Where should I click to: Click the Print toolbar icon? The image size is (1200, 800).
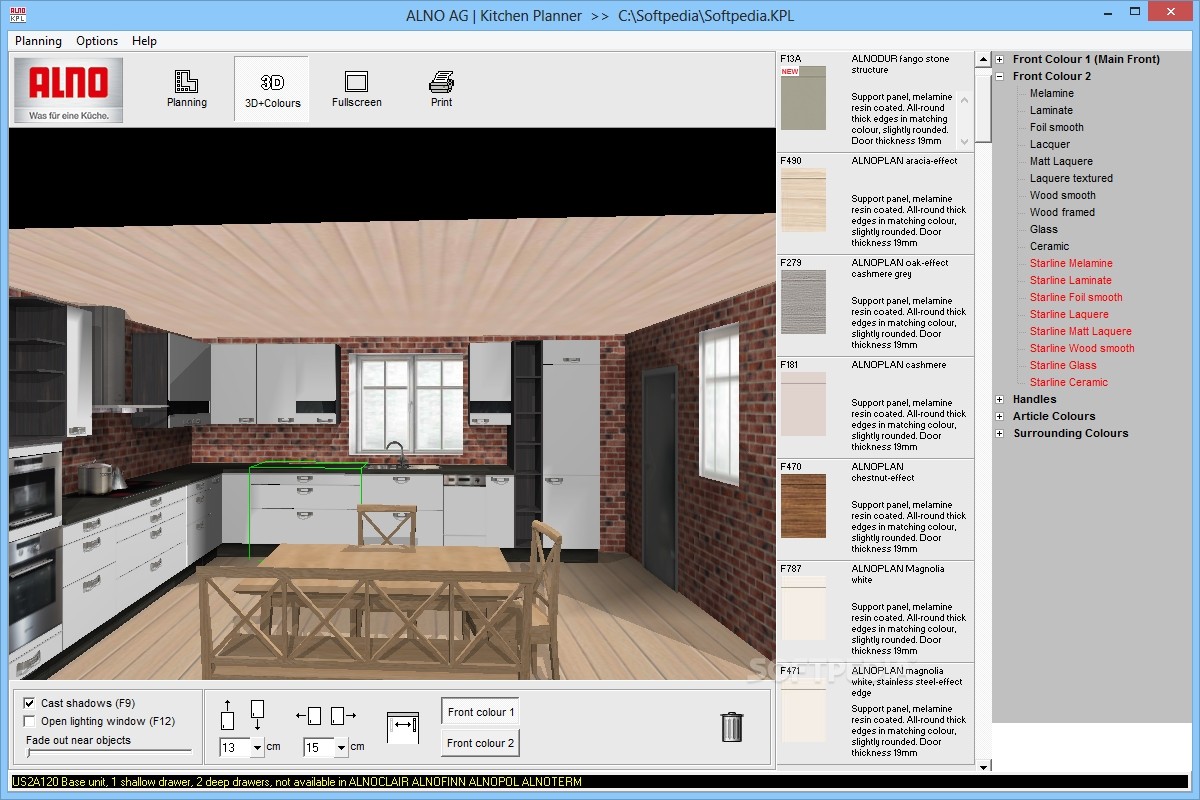[x=441, y=89]
